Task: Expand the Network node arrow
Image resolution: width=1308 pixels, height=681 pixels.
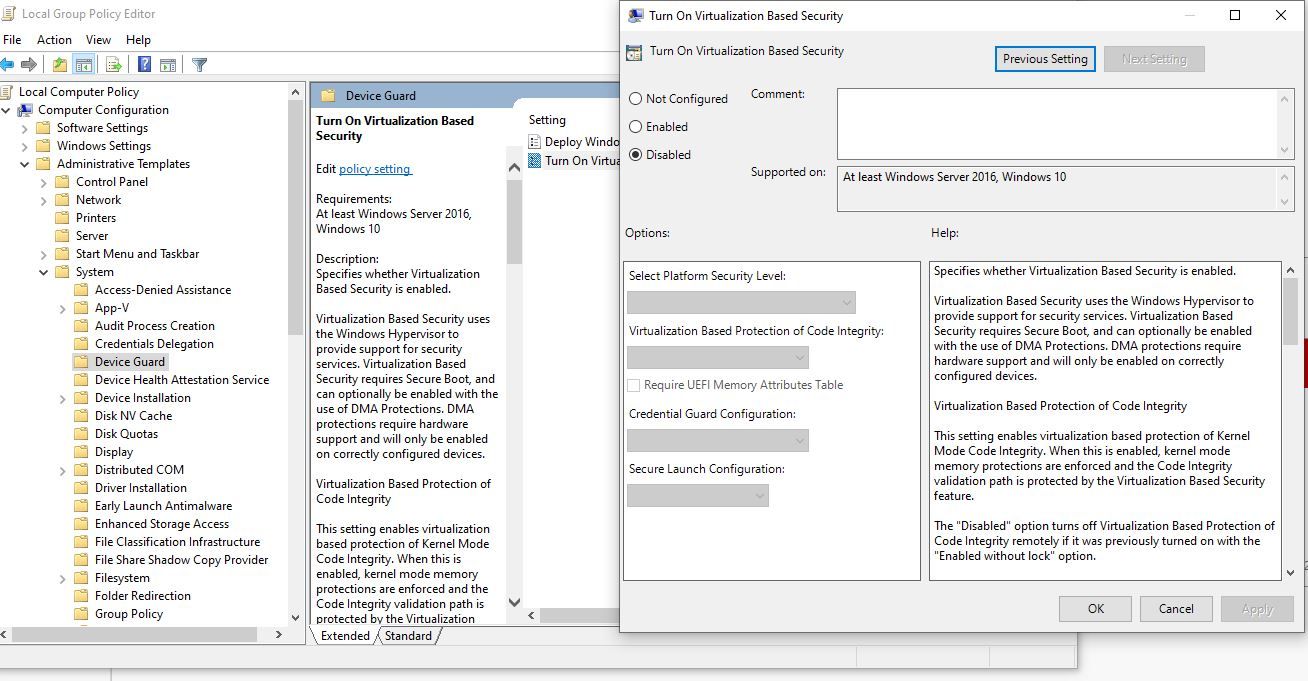Action: click(44, 200)
